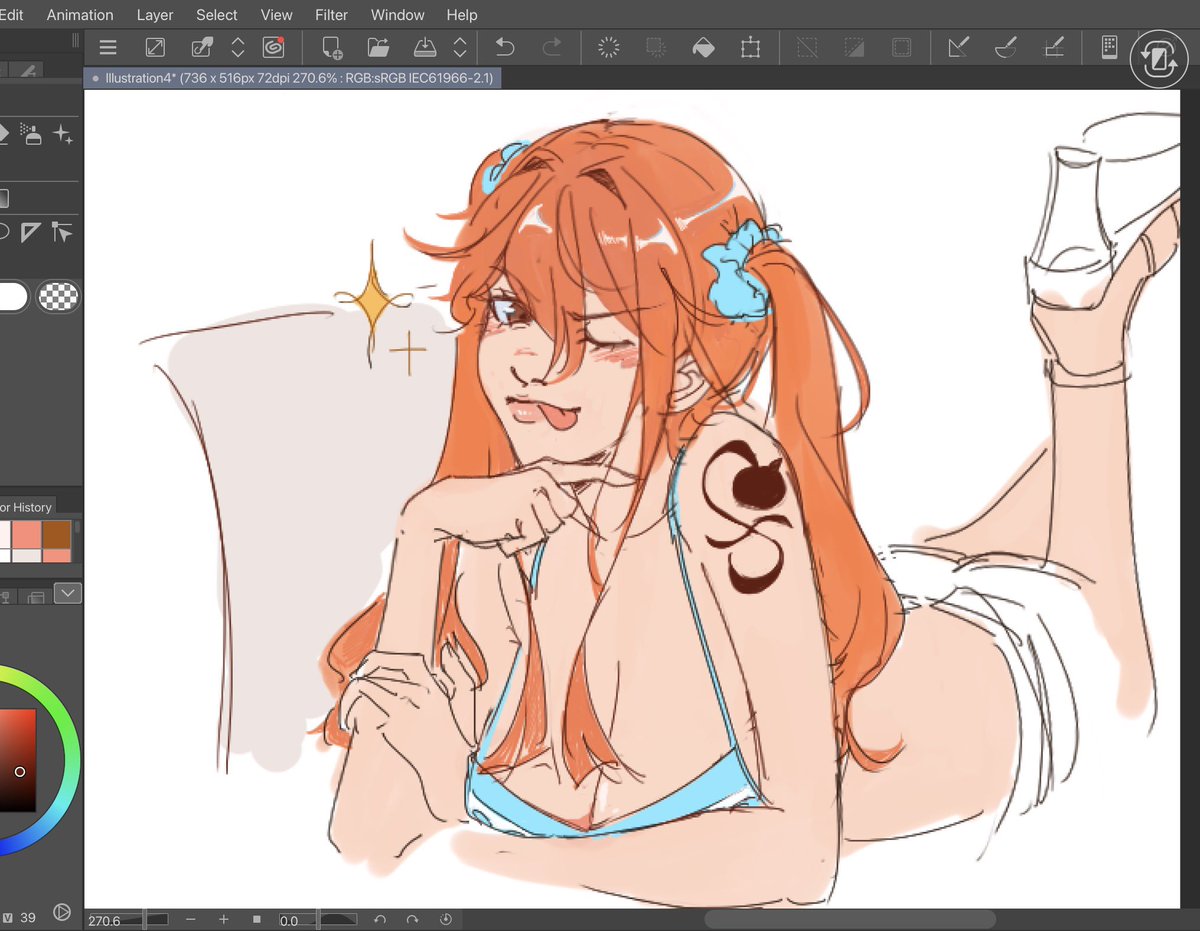Create a new canvas with the New icon

332,47
